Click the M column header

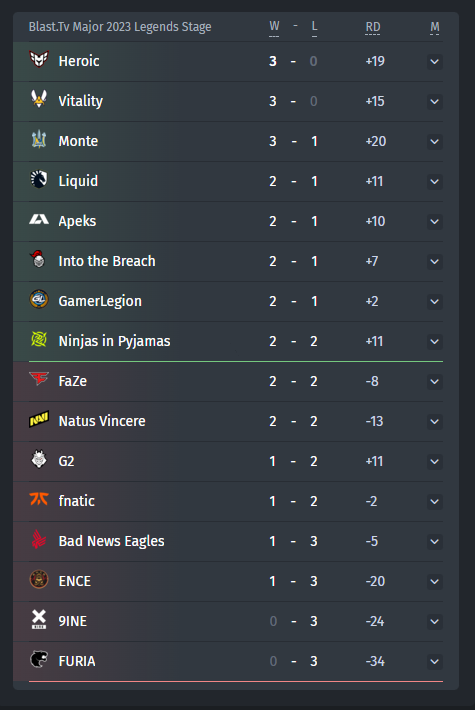pos(435,28)
